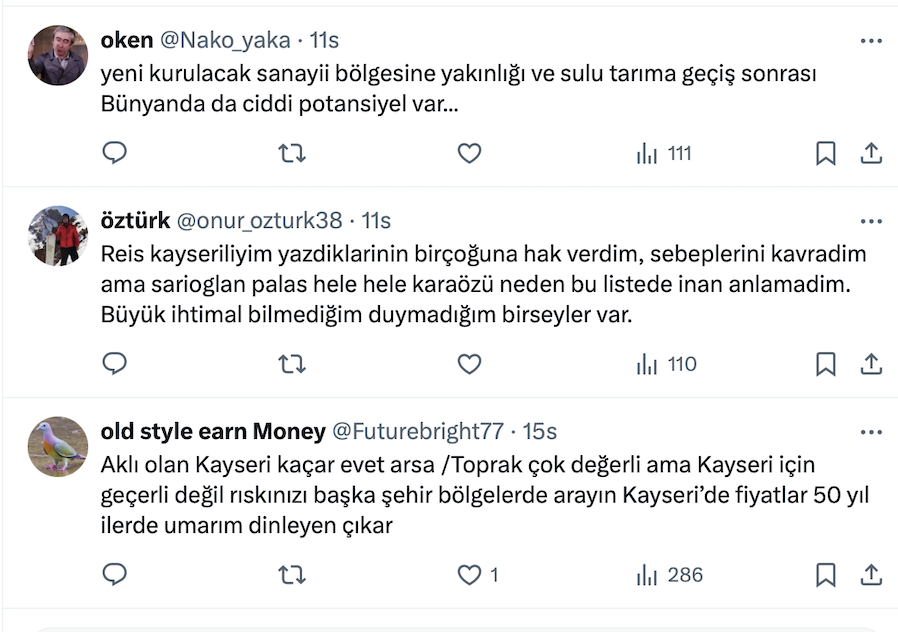Open the @Nako_yaka profile handle

point(225,40)
